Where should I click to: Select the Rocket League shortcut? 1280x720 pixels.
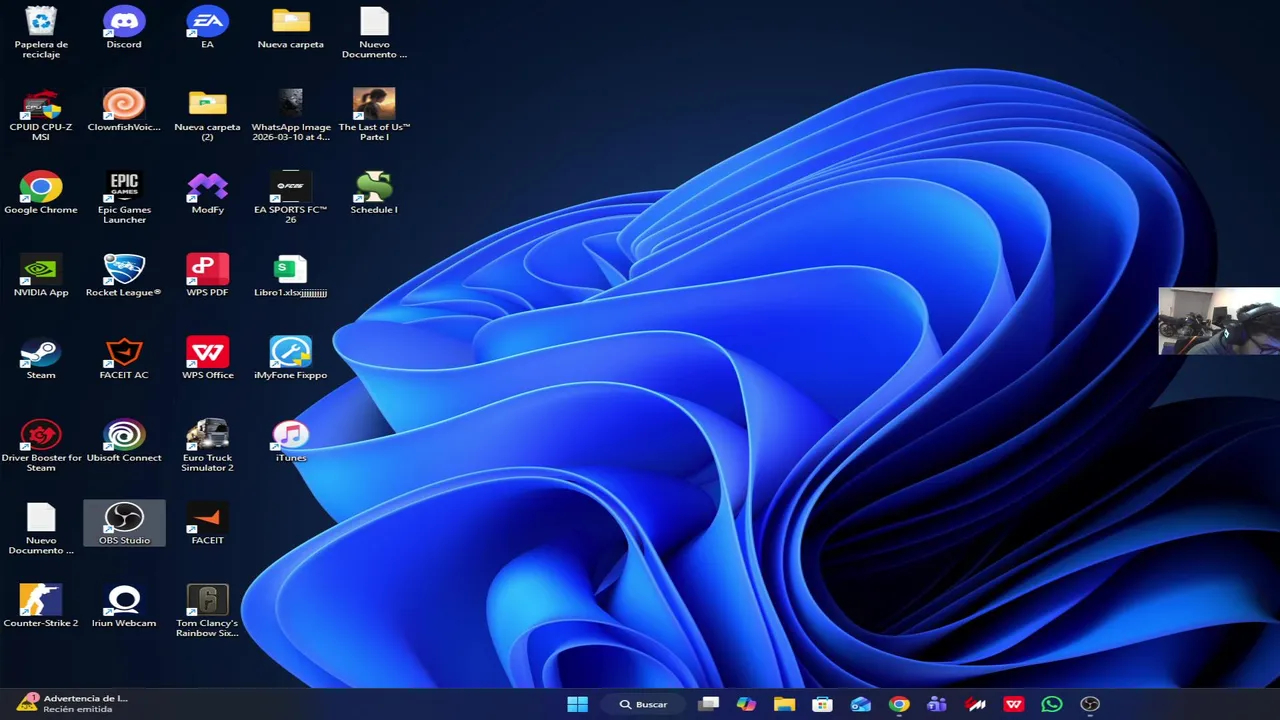click(x=124, y=276)
